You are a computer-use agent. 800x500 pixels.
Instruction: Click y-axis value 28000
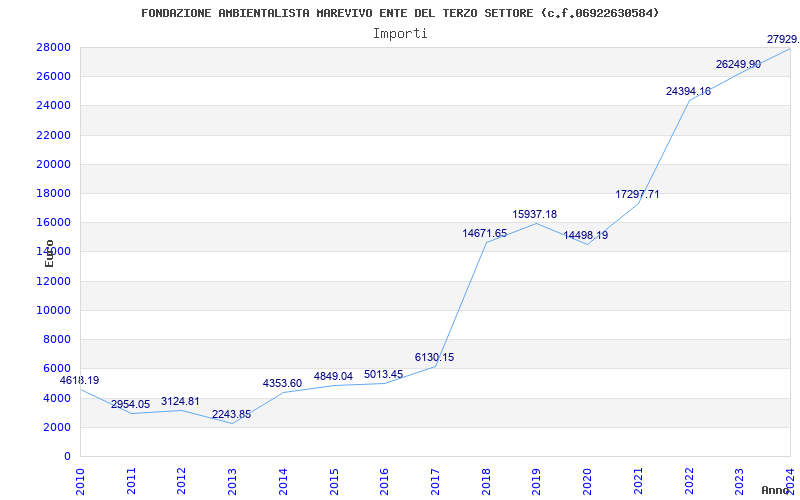tap(53, 47)
